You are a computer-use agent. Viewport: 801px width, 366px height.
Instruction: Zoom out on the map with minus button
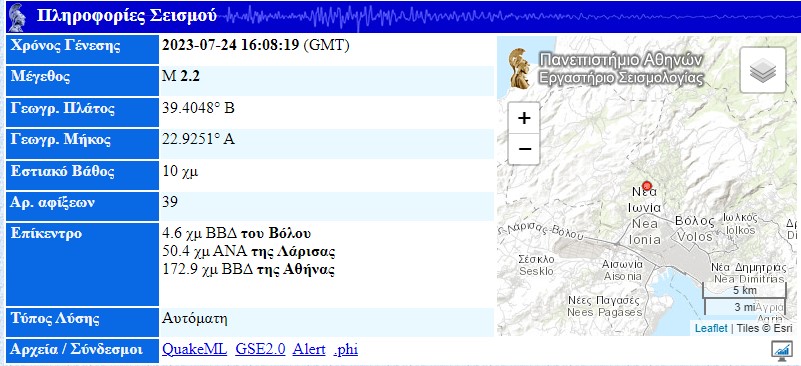tap(524, 149)
